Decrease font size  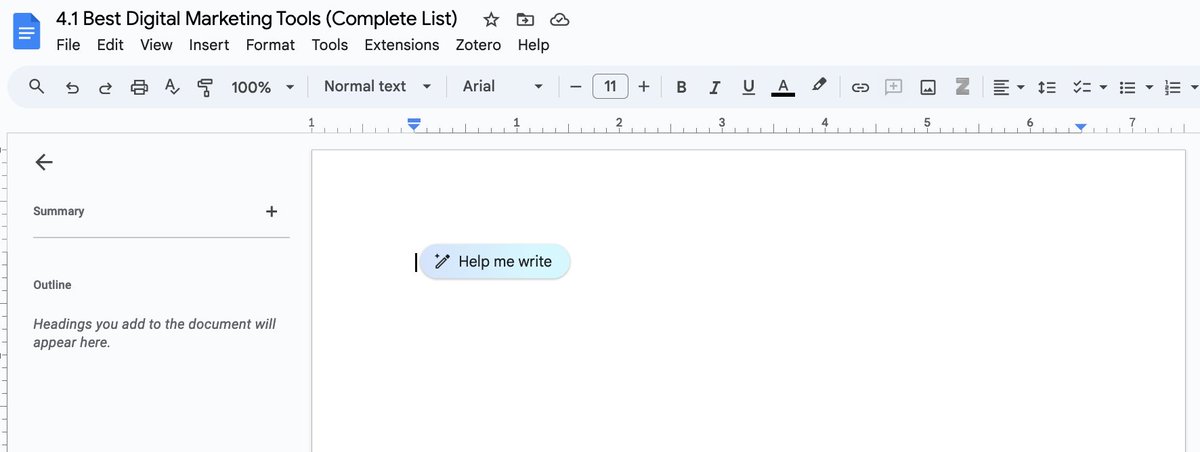coord(575,87)
